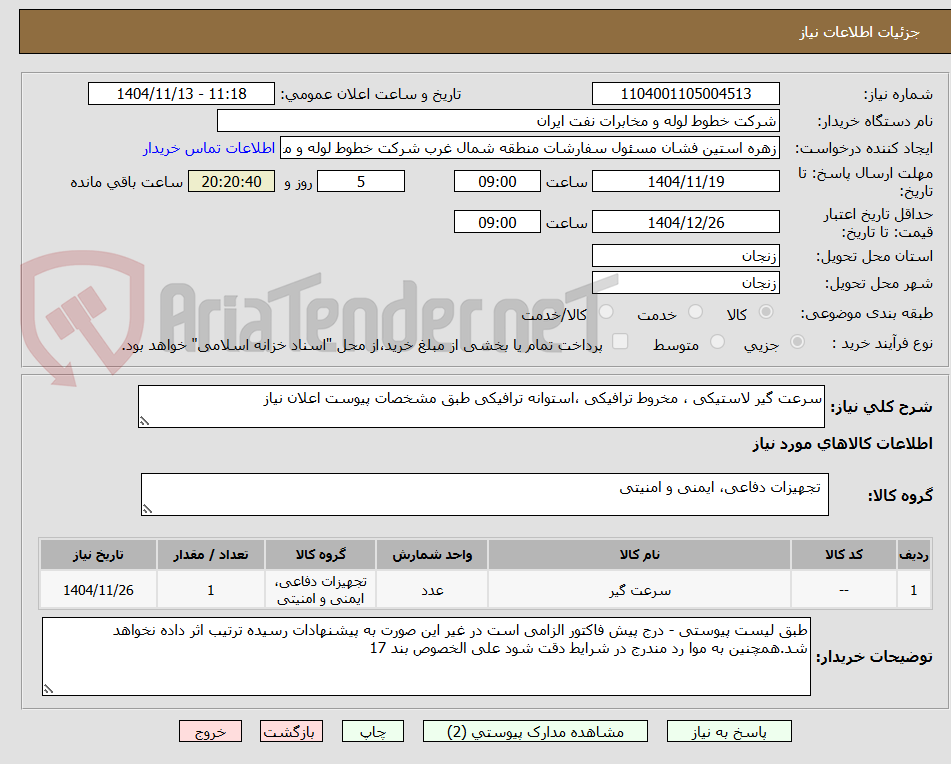Click the کد کالا column header

pos(844,555)
